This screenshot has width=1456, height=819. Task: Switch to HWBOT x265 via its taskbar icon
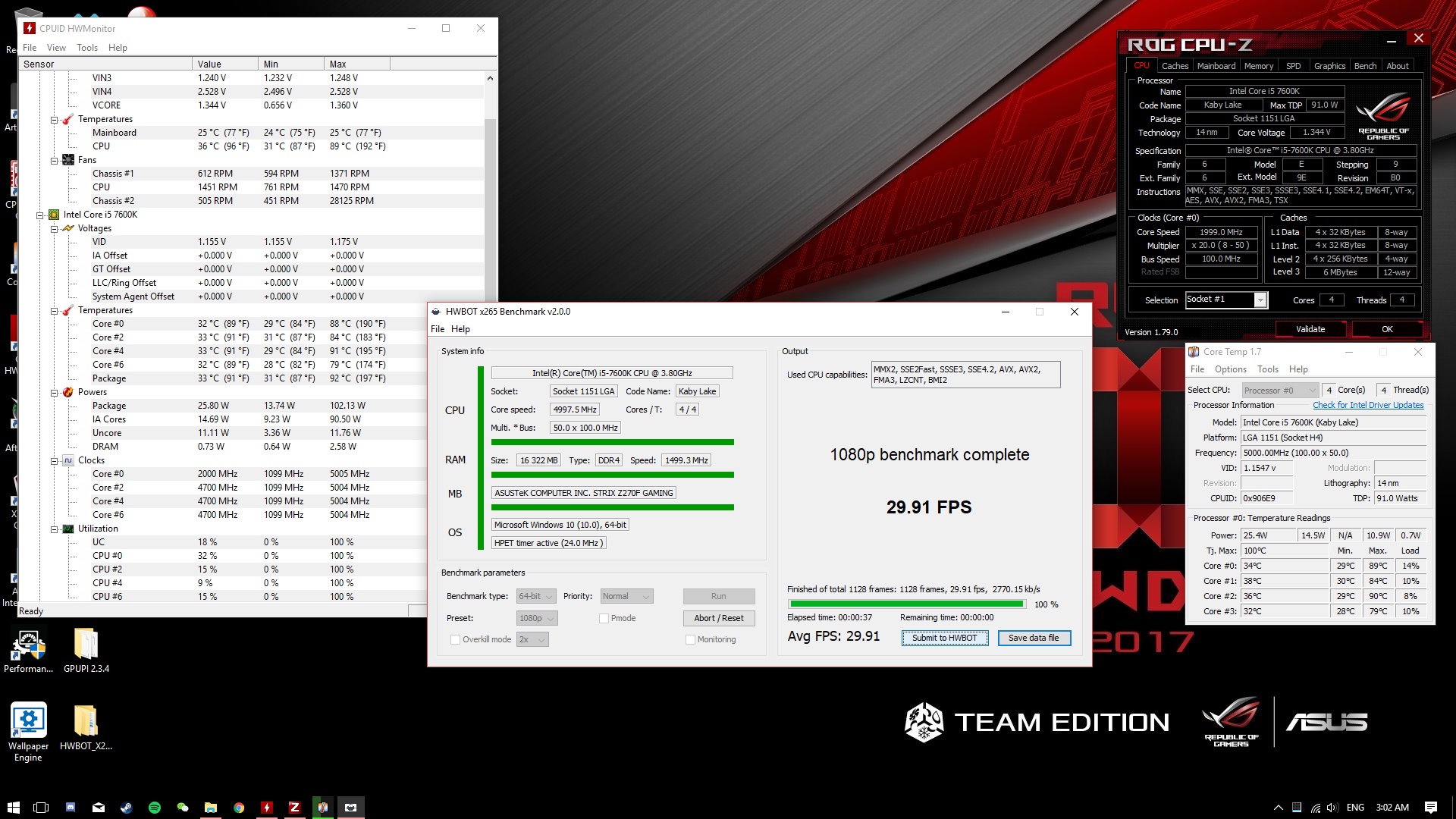pyautogui.click(x=351, y=808)
